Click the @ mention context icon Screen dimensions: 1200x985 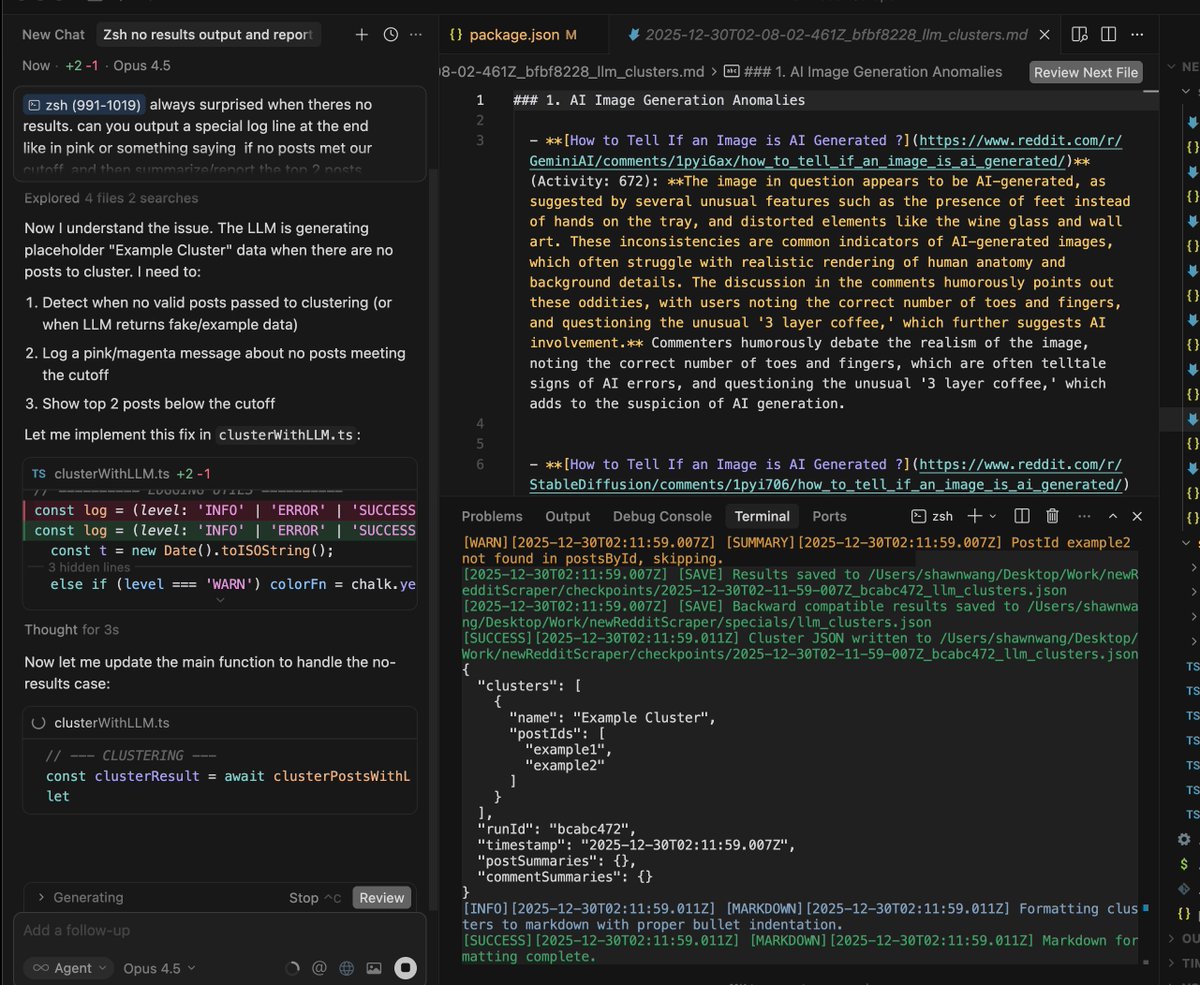pyautogui.click(x=319, y=968)
